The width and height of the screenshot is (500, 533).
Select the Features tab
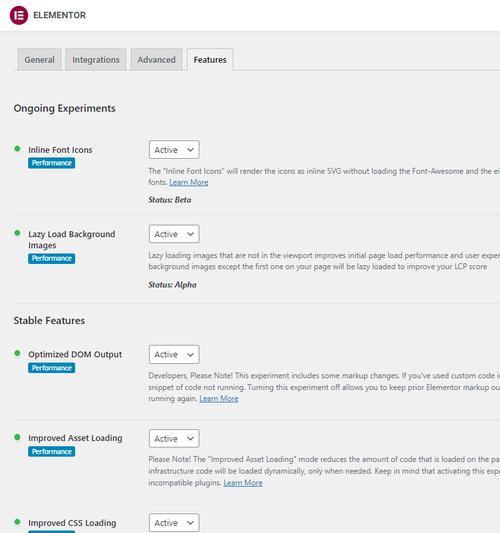tap(210, 60)
